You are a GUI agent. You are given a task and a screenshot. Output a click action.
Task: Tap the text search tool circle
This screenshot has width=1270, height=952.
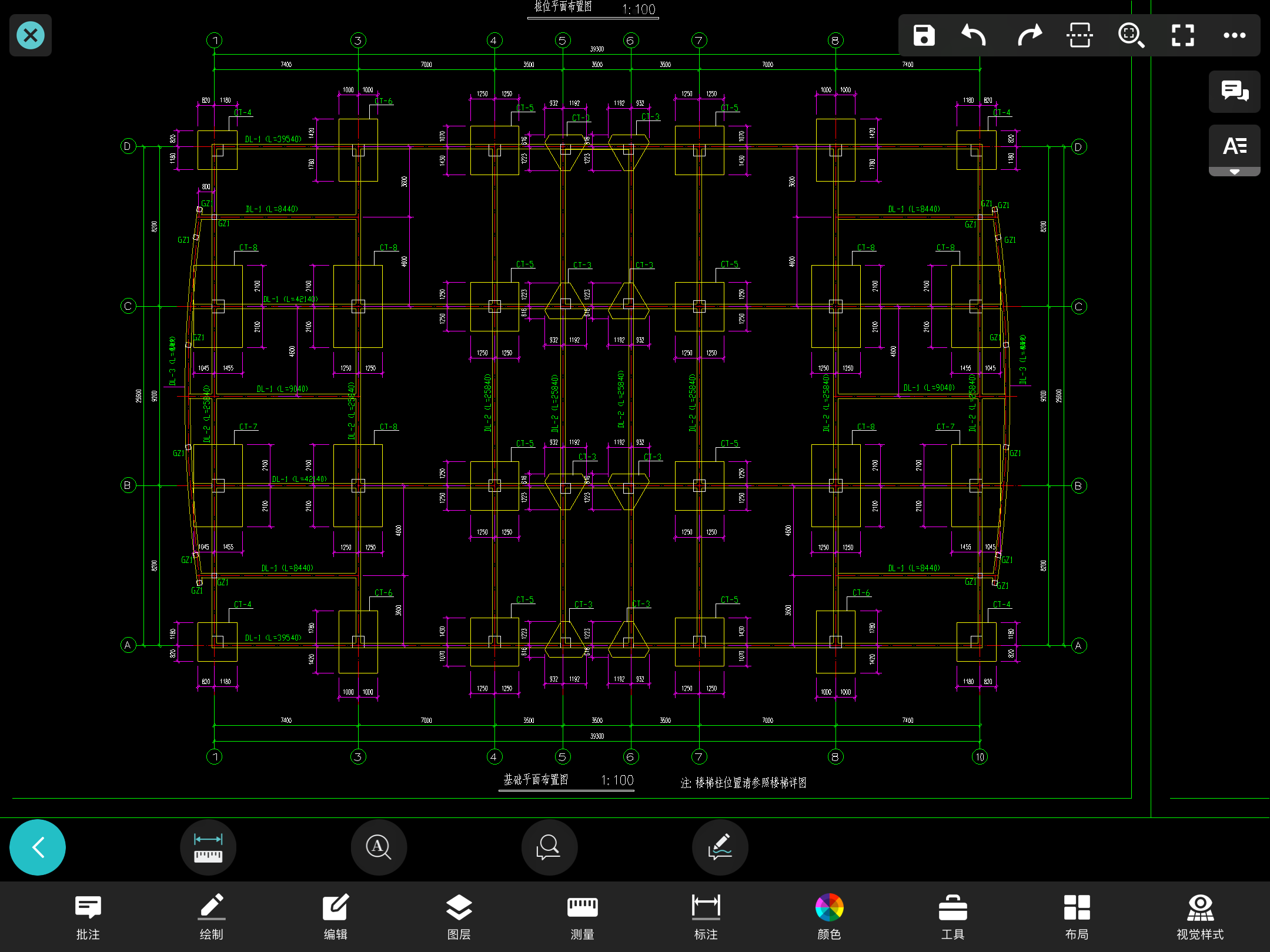coord(379,847)
